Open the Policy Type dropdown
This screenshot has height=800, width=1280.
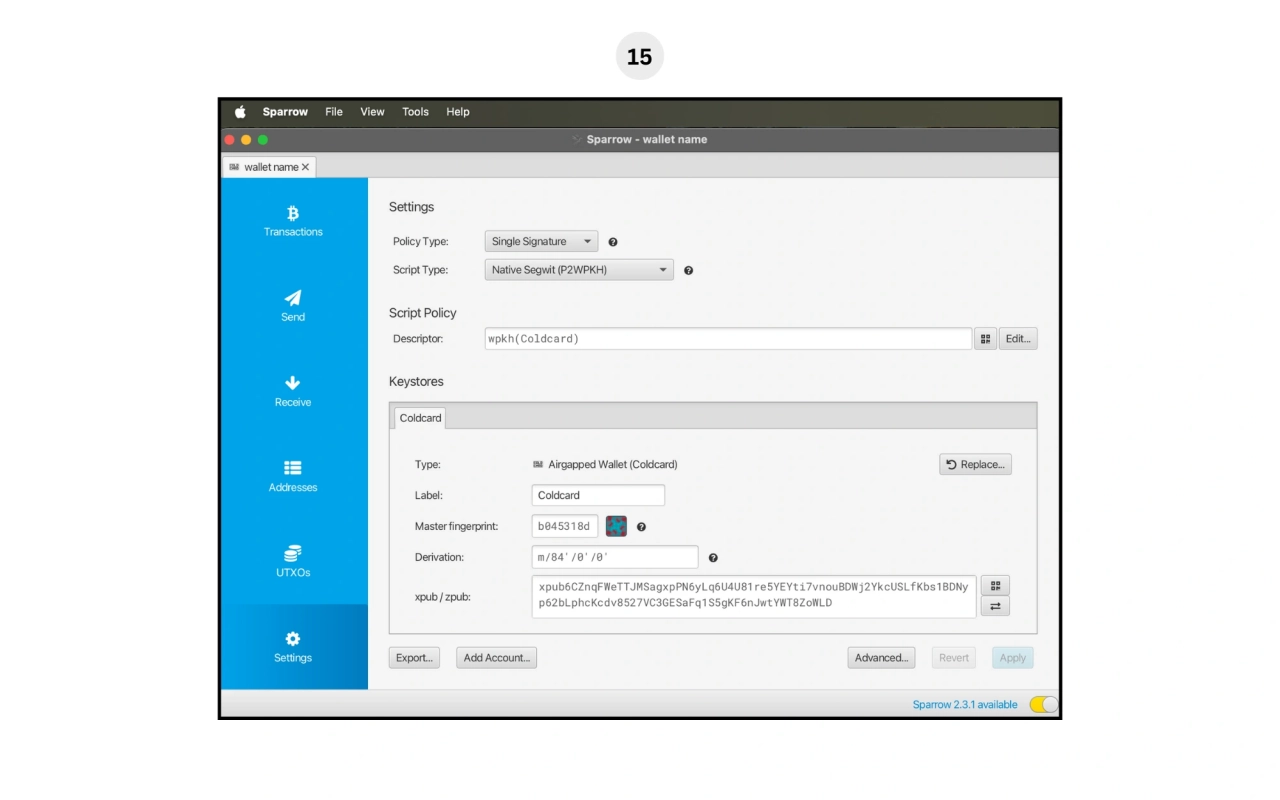(x=541, y=241)
